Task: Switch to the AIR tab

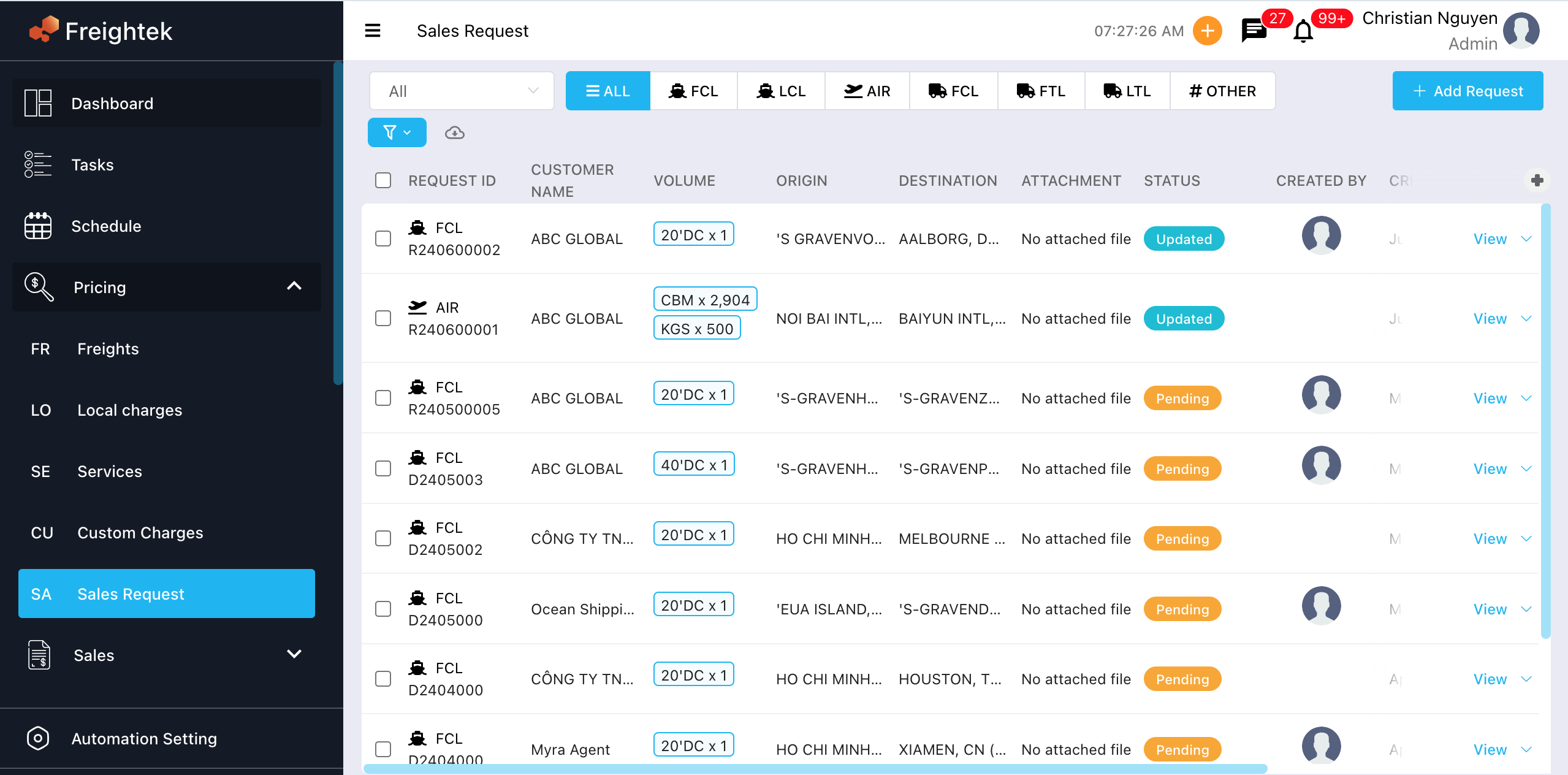Action: click(867, 91)
